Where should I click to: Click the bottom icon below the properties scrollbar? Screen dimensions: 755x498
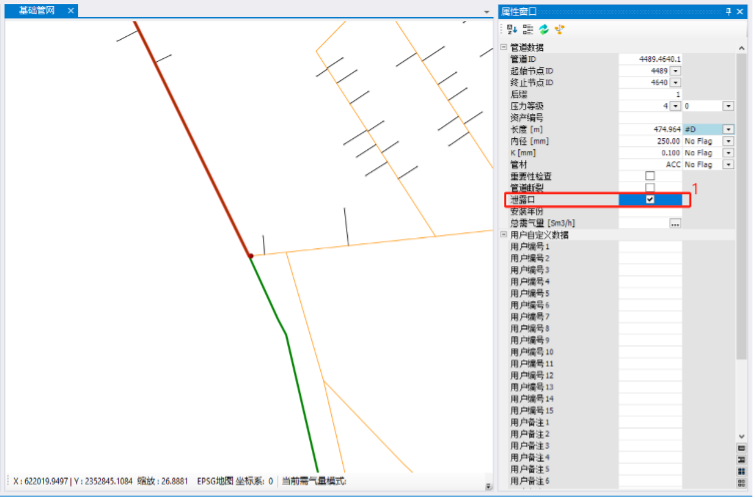(741, 482)
